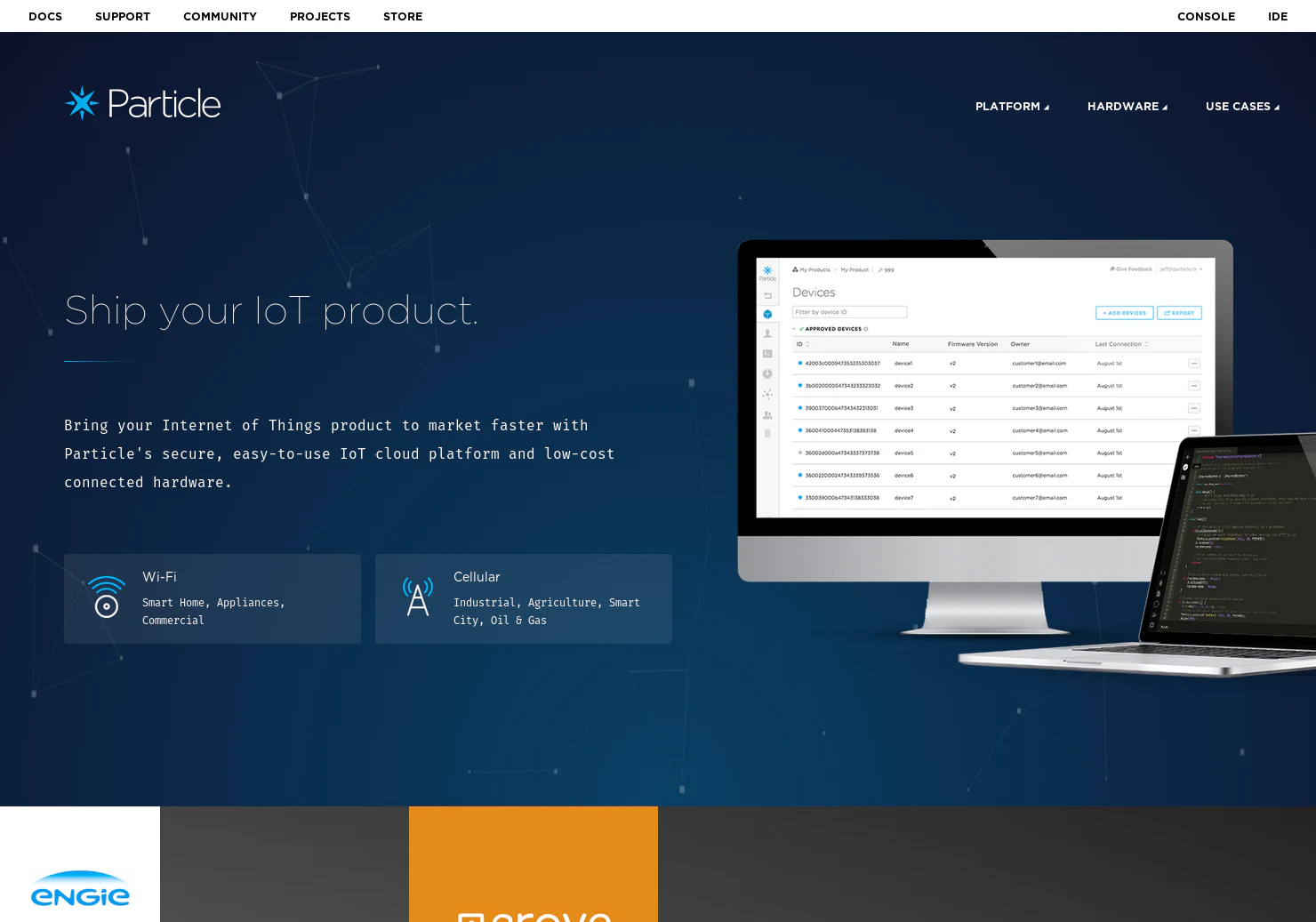Click the Wi-Fi signal icon
The width and height of the screenshot is (1316, 922).
[107, 597]
